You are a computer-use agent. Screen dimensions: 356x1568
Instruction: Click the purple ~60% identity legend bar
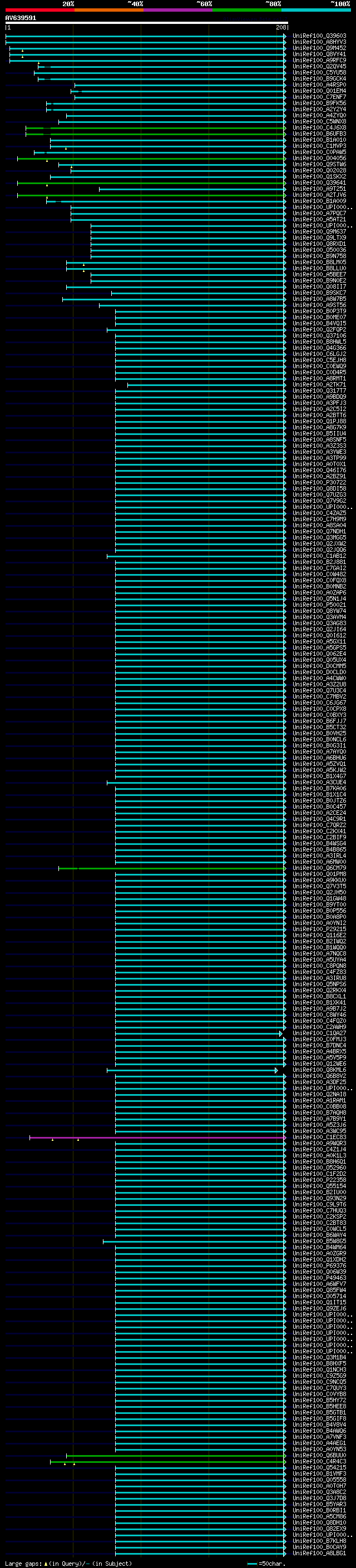[179, 10]
